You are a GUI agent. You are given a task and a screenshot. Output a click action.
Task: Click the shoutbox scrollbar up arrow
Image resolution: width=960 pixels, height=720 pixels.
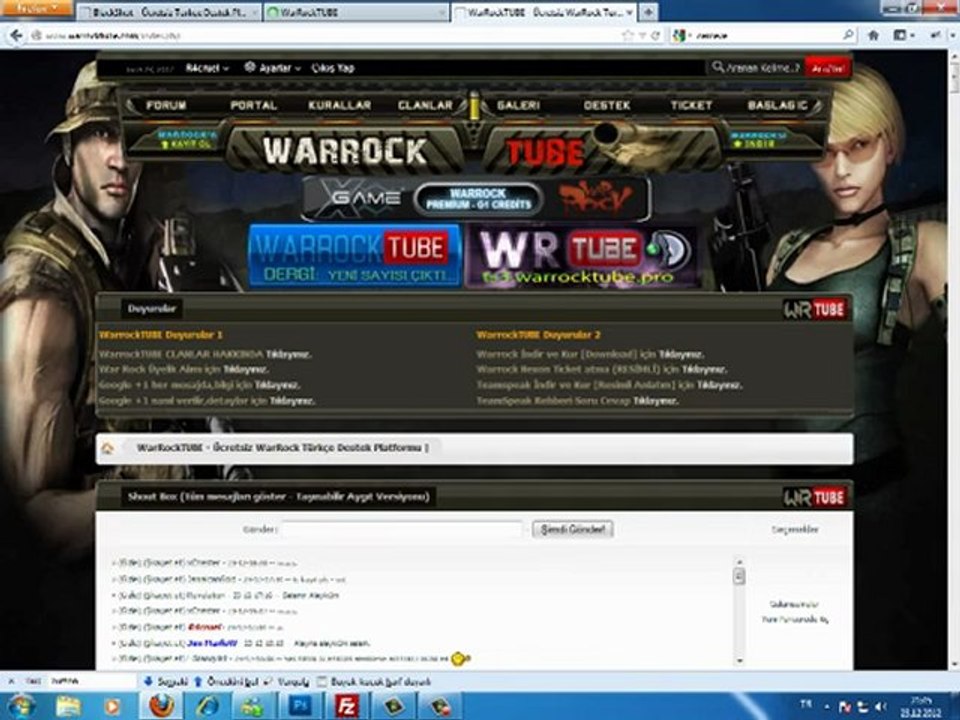point(740,561)
